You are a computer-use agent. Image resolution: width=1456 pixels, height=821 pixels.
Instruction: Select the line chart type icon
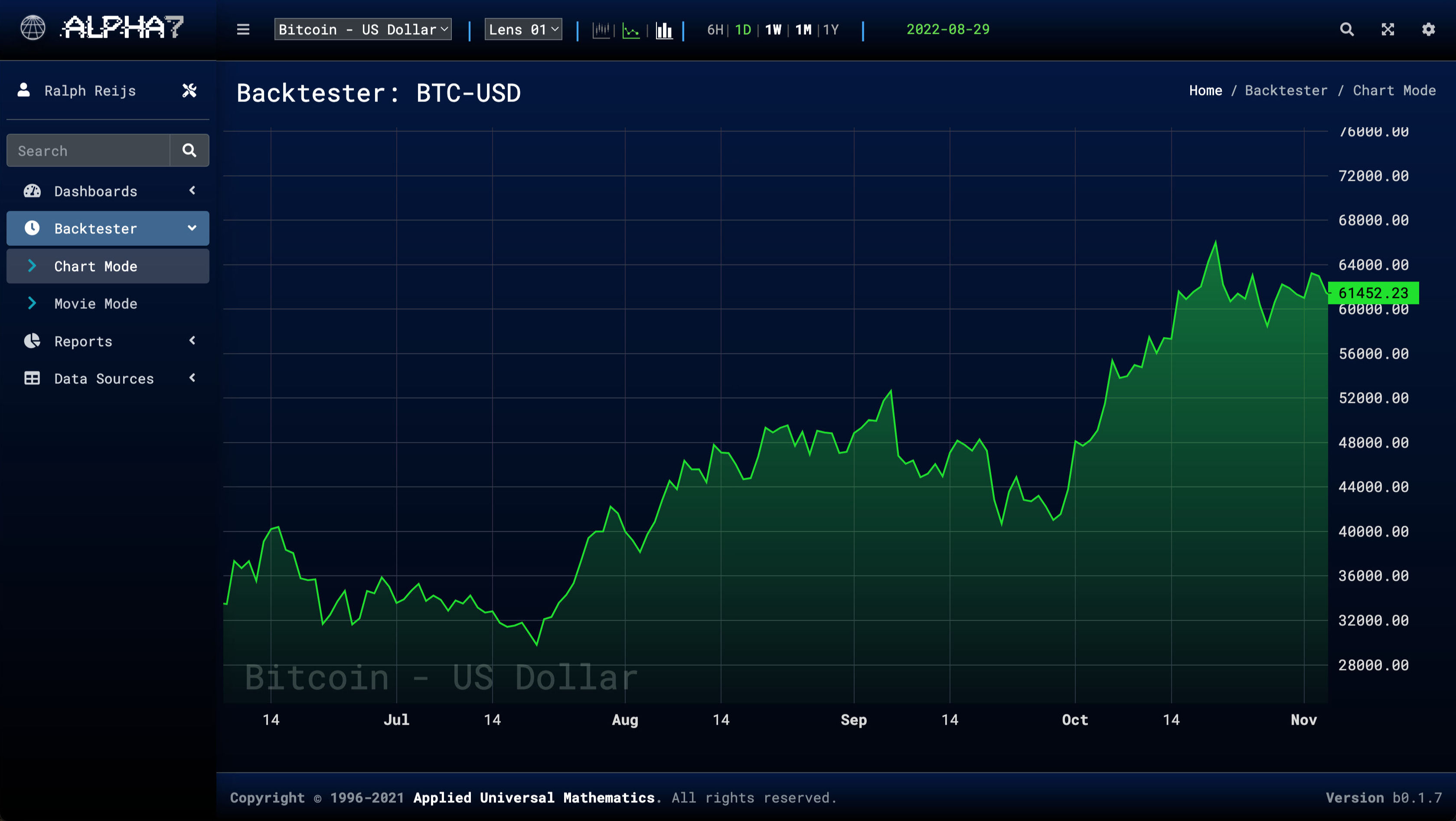click(x=631, y=29)
